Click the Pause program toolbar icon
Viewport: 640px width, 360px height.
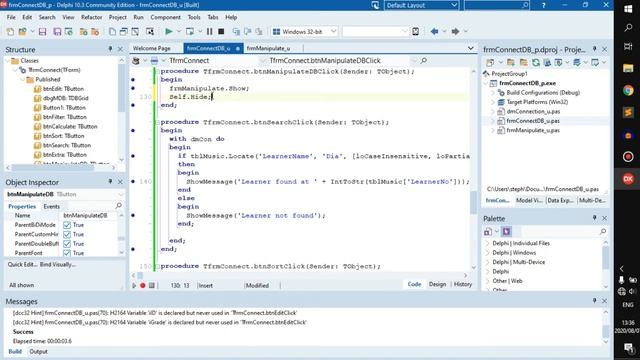pos(209,31)
